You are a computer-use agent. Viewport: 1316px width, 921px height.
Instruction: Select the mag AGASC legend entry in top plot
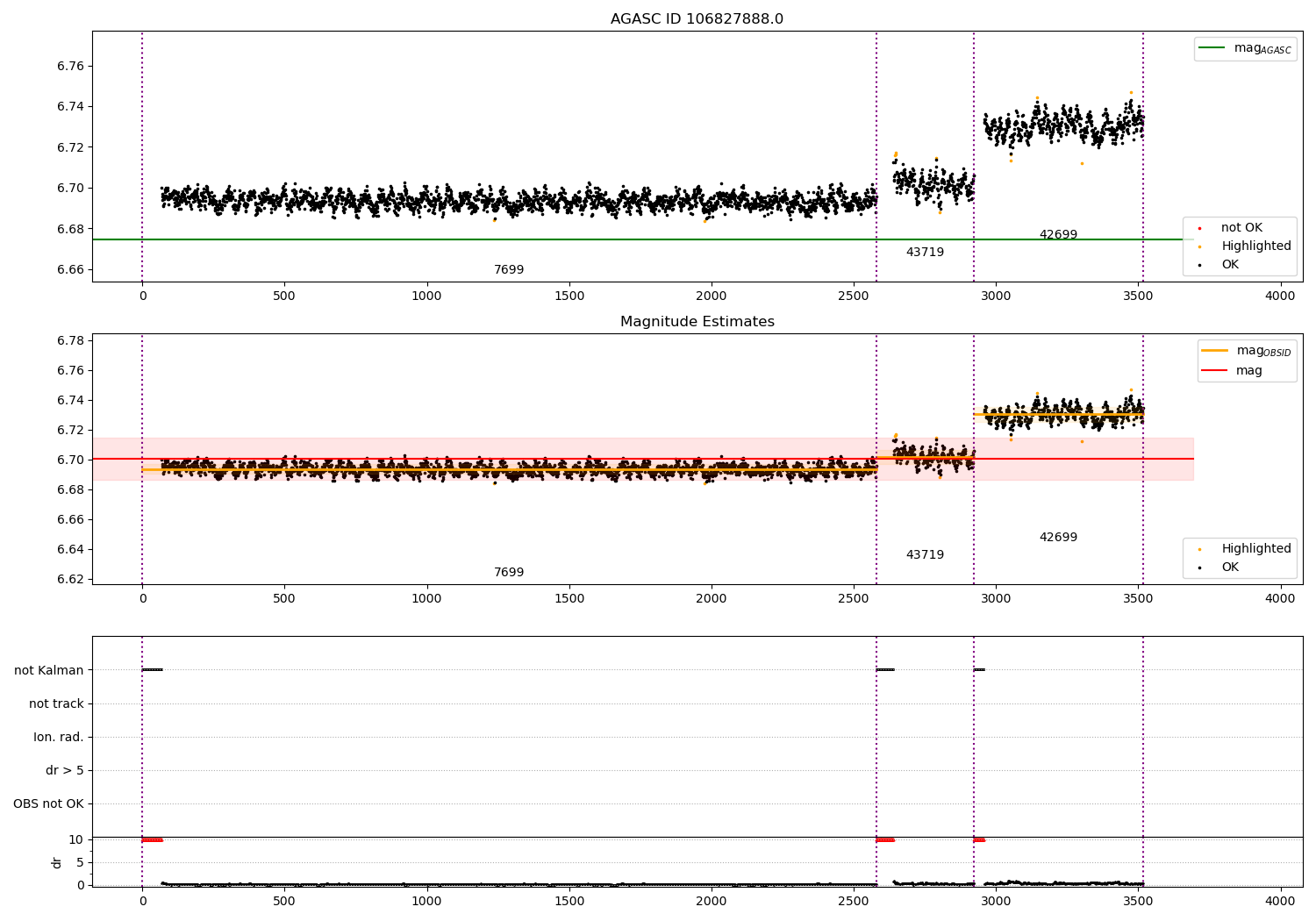pyautogui.click(x=1246, y=48)
